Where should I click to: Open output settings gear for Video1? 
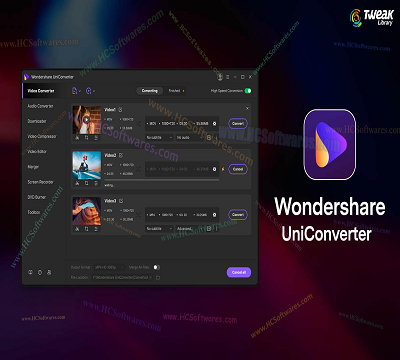pos(214,123)
